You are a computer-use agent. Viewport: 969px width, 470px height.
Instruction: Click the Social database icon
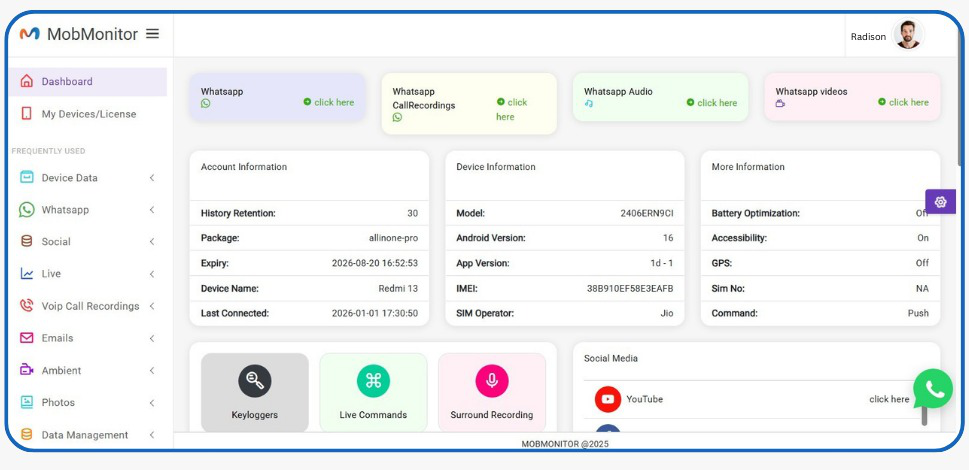coord(27,241)
